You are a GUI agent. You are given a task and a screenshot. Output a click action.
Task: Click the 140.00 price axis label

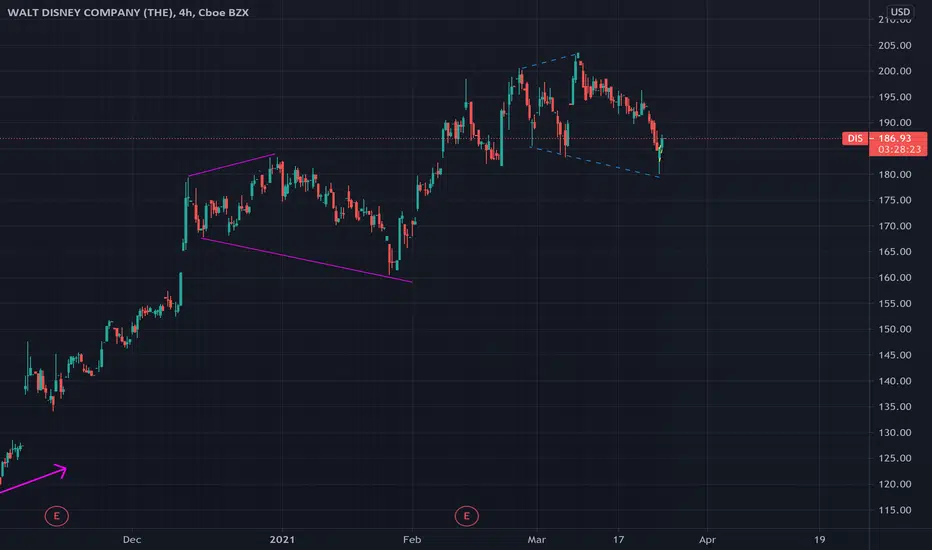pos(895,381)
